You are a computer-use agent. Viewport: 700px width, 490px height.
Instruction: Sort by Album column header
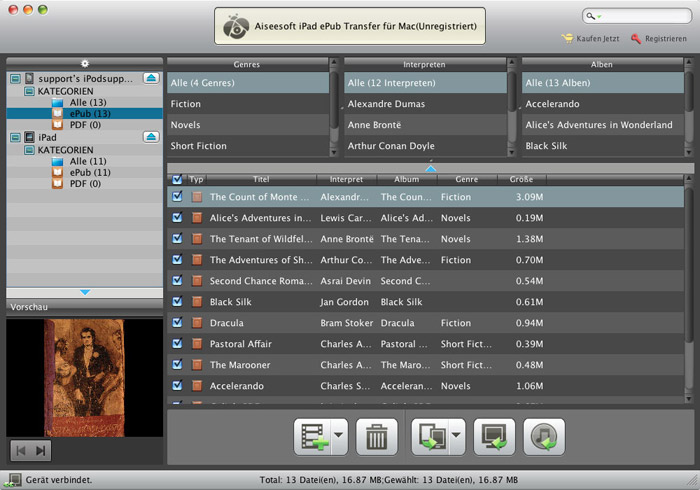click(407, 179)
